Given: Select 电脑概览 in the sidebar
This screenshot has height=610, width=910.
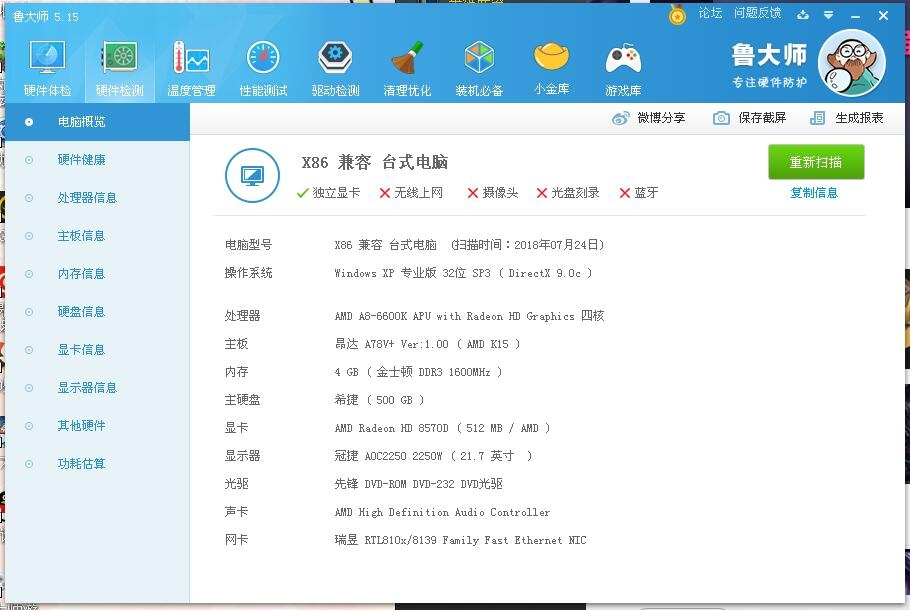Looking at the screenshot, I should coord(98,122).
